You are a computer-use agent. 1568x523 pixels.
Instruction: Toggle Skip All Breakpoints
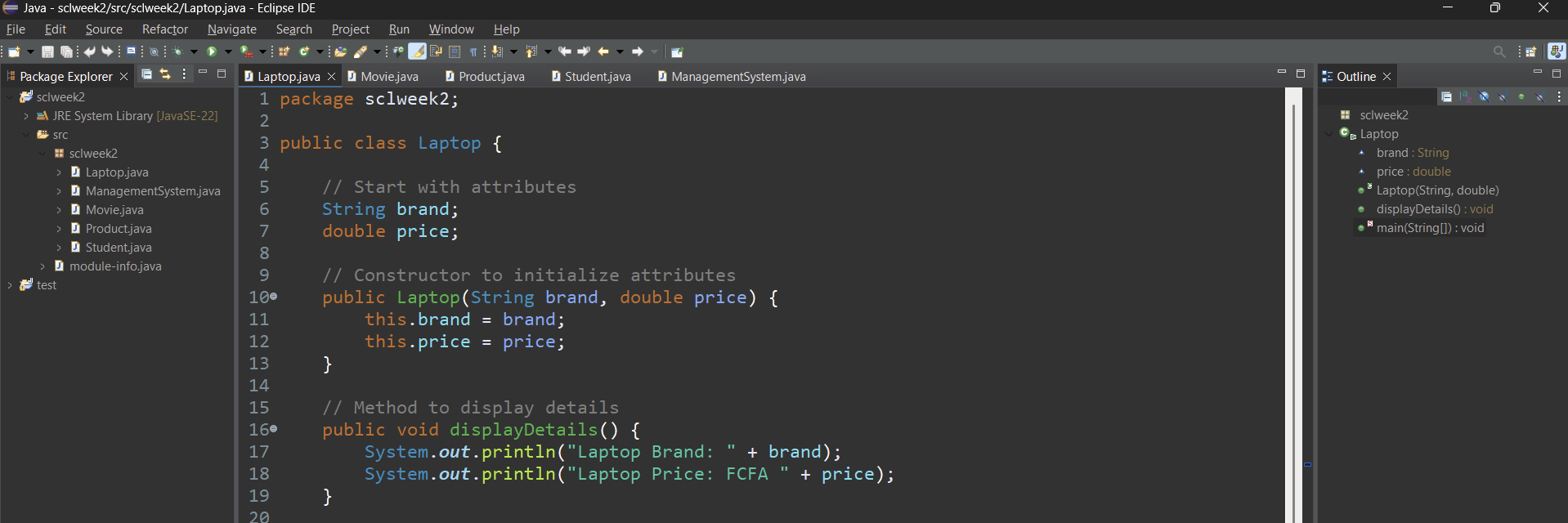[x=154, y=51]
